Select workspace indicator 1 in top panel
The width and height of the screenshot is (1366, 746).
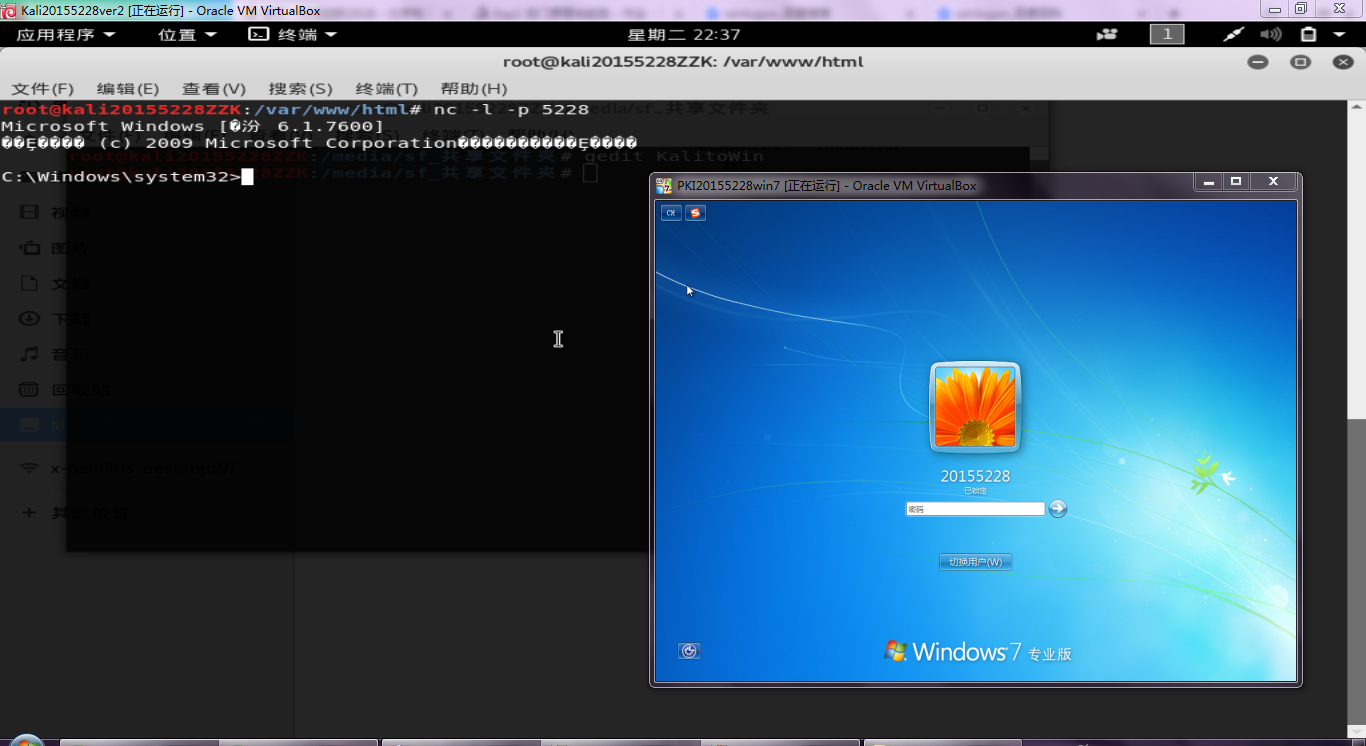(1166, 34)
